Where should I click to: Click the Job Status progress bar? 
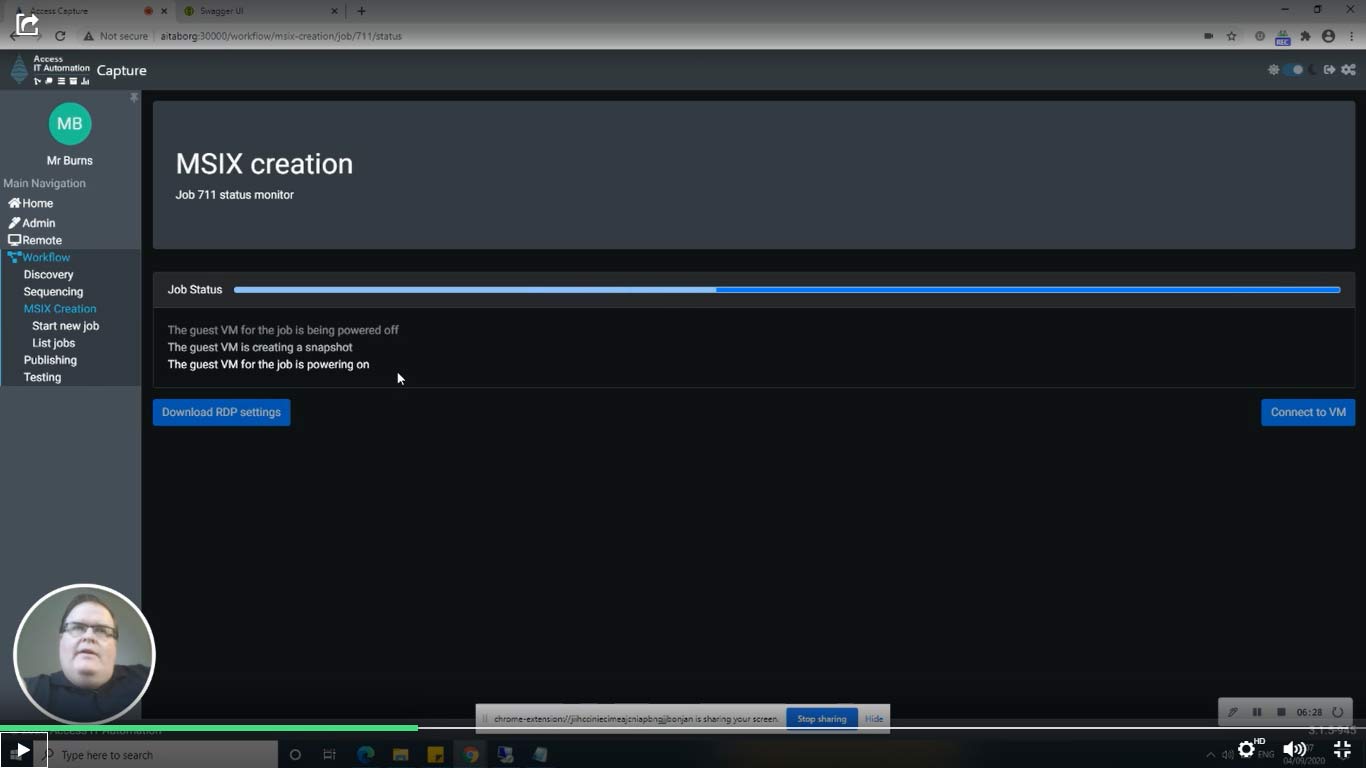point(786,289)
